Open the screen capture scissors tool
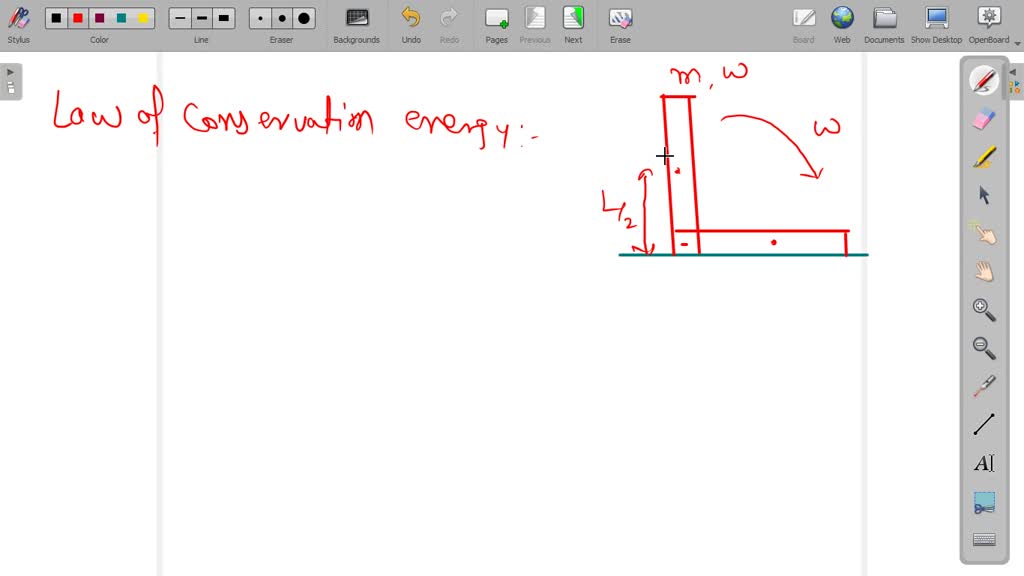1024x576 pixels. (982, 505)
